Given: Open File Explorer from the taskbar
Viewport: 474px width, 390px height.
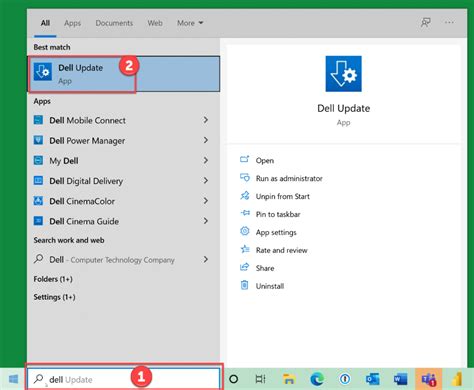Looking at the screenshot, I should tap(289, 379).
